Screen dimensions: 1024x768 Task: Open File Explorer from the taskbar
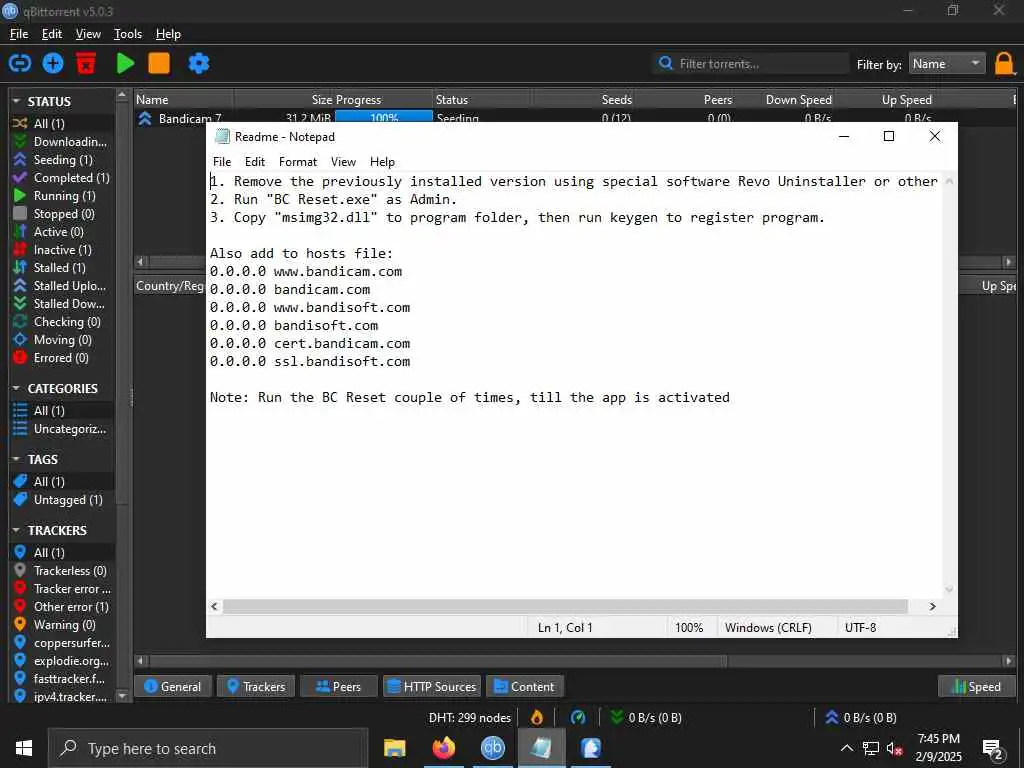click(394, 748)
